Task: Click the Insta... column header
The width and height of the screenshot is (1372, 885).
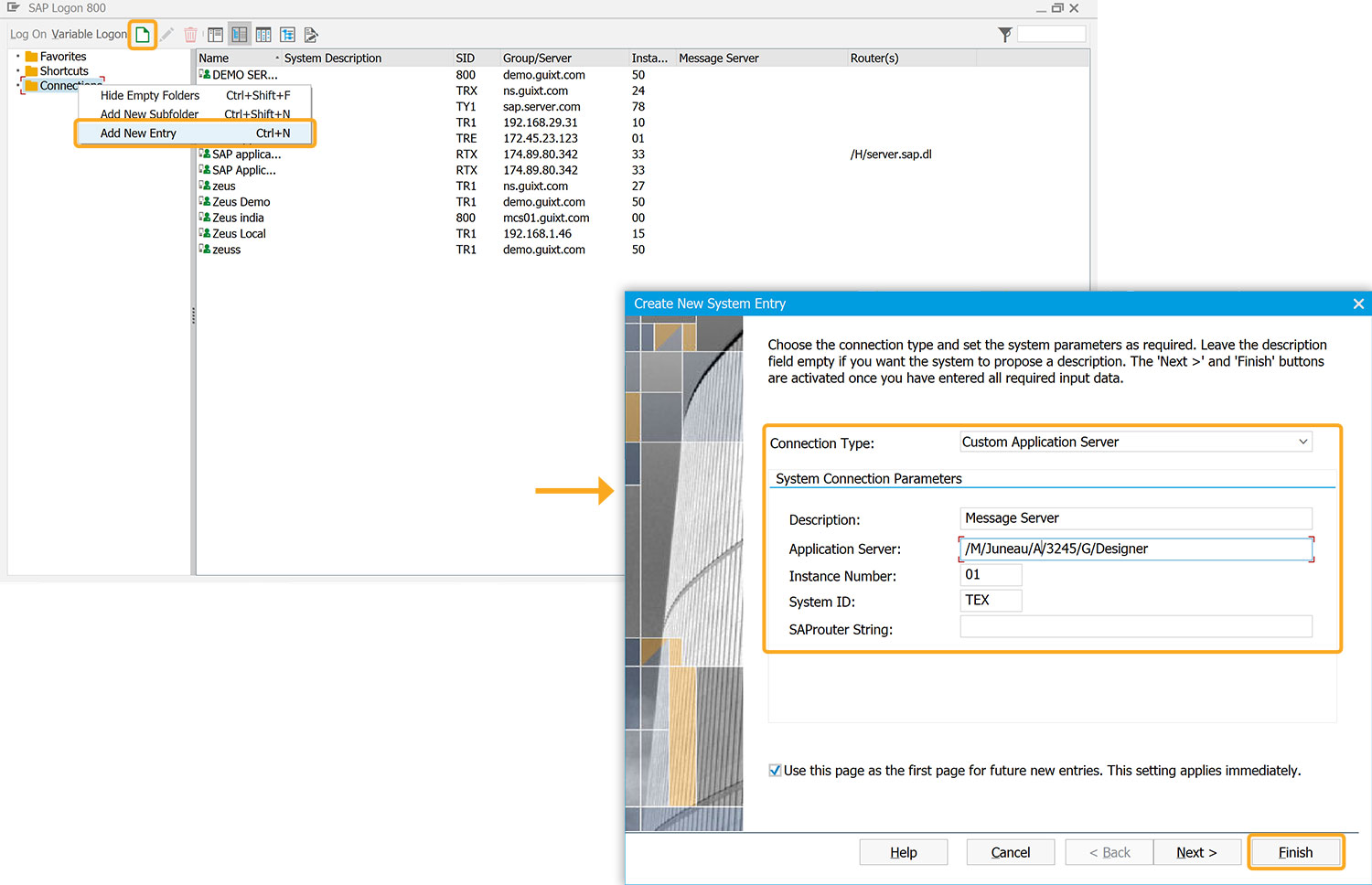Action: coord(651,58)
